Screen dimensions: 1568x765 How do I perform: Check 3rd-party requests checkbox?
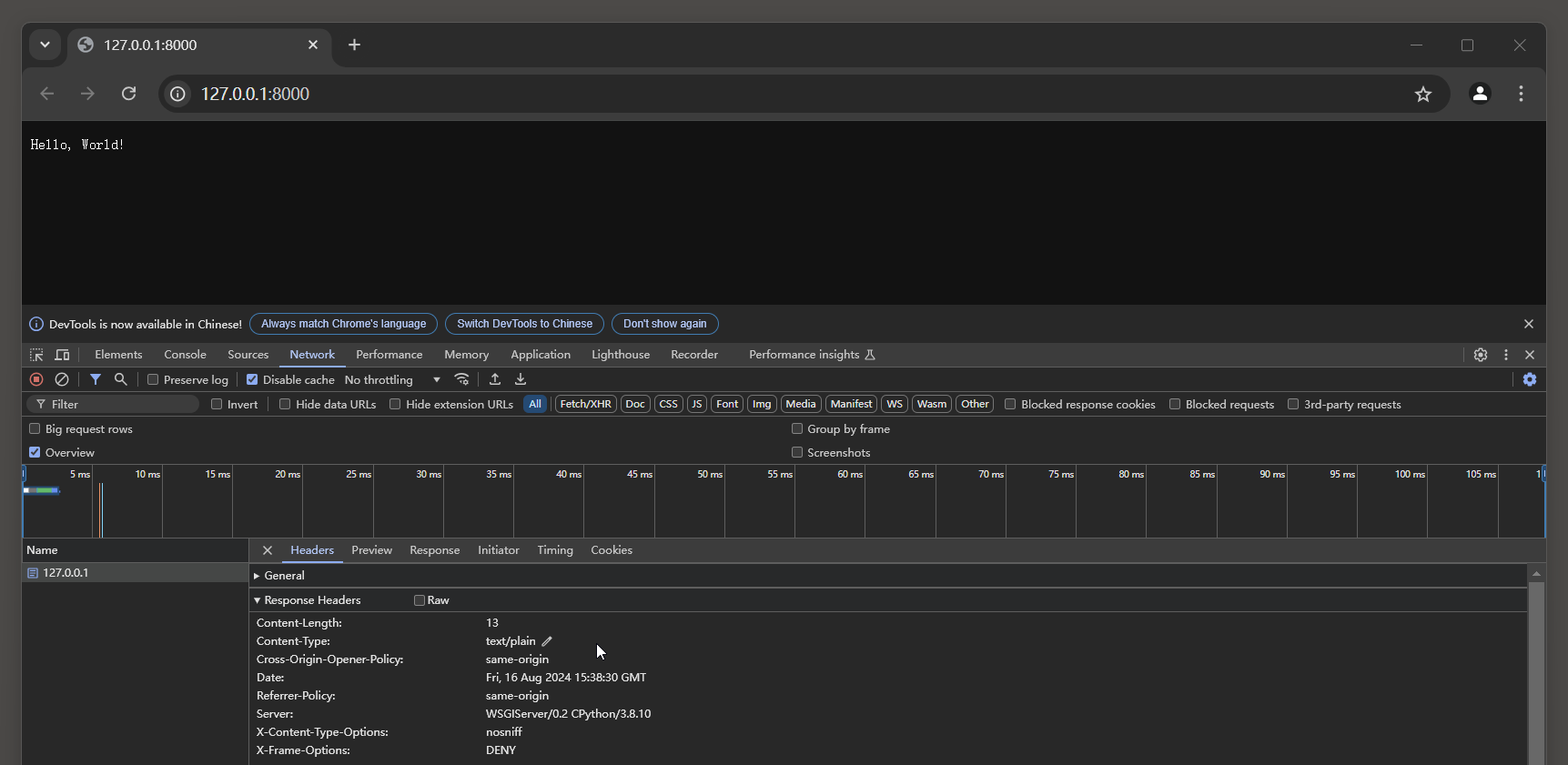[1293, 404]
